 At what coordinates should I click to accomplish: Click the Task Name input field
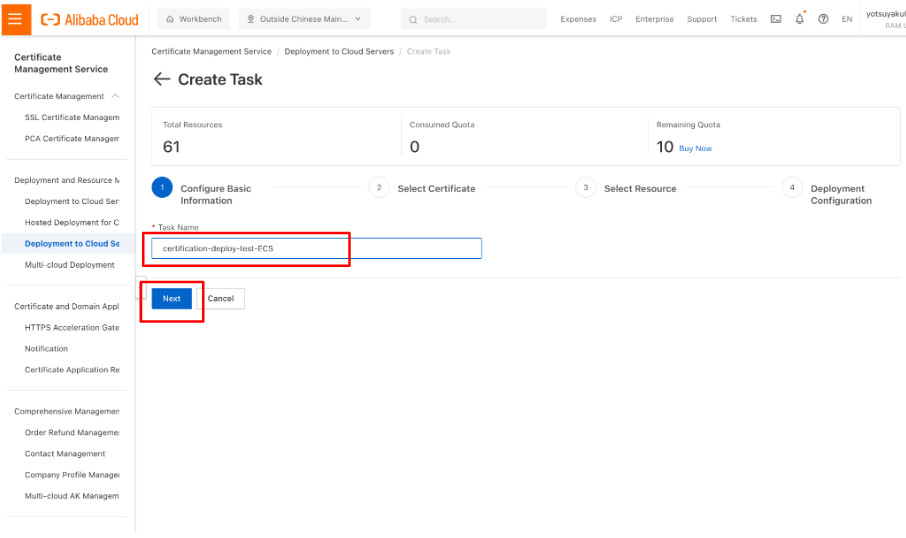pyautogui.click(x=316, y=248)
